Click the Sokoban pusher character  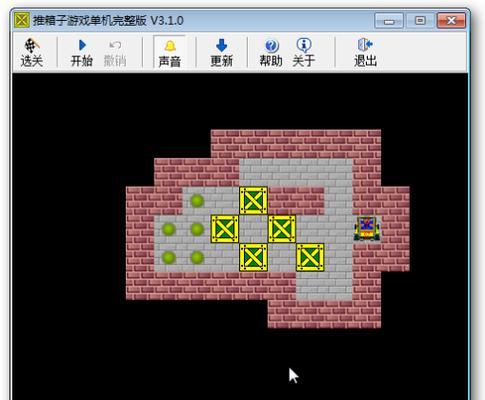(367, 229)
